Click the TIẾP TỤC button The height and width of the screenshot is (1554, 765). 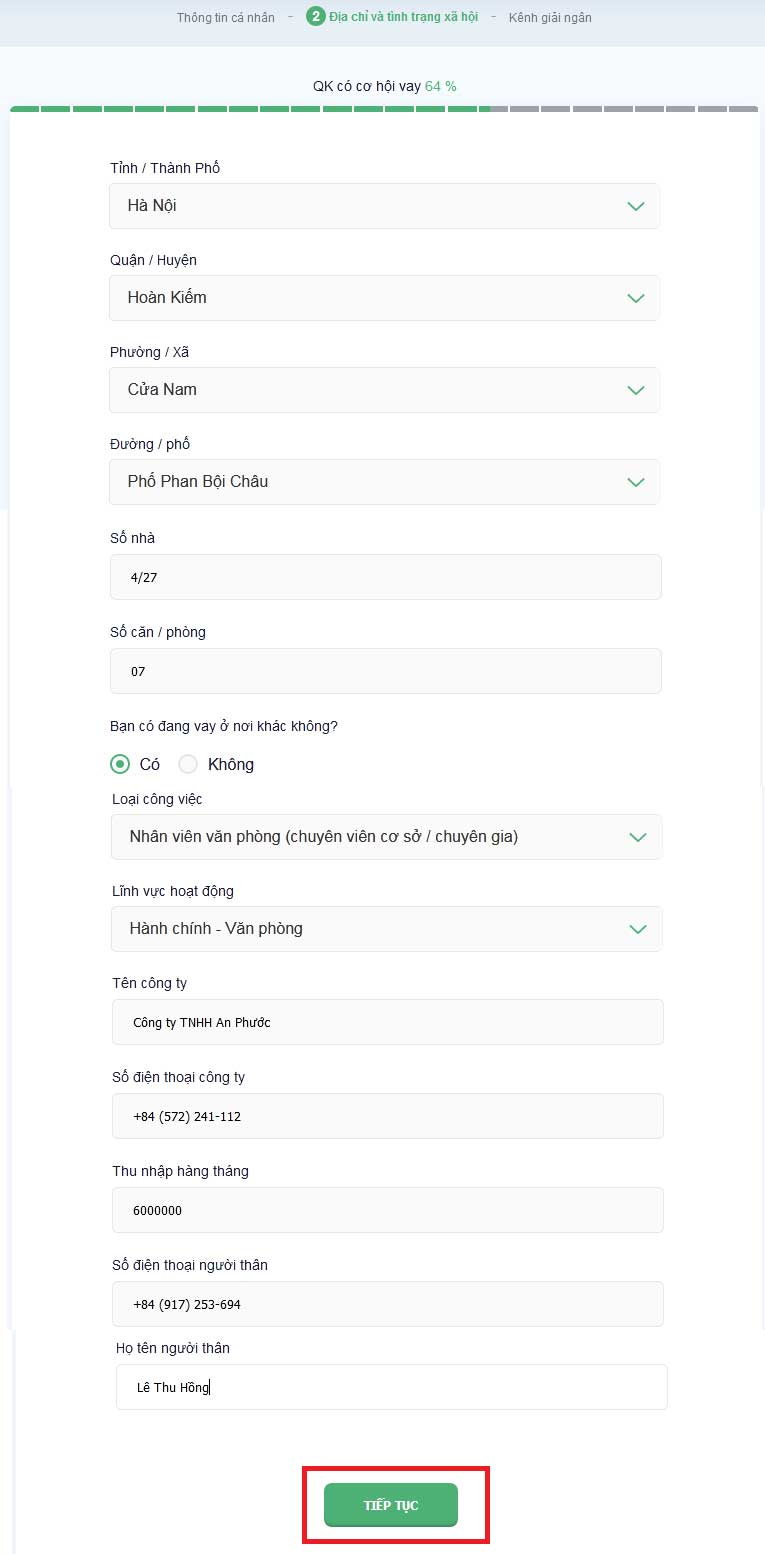tap(391, 1505)
